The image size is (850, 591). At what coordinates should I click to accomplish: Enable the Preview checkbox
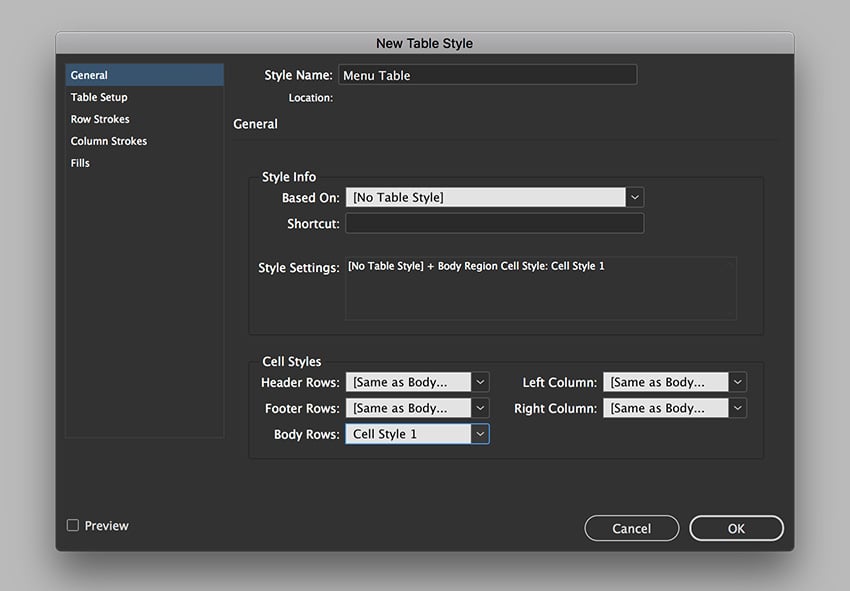point(72,525)
